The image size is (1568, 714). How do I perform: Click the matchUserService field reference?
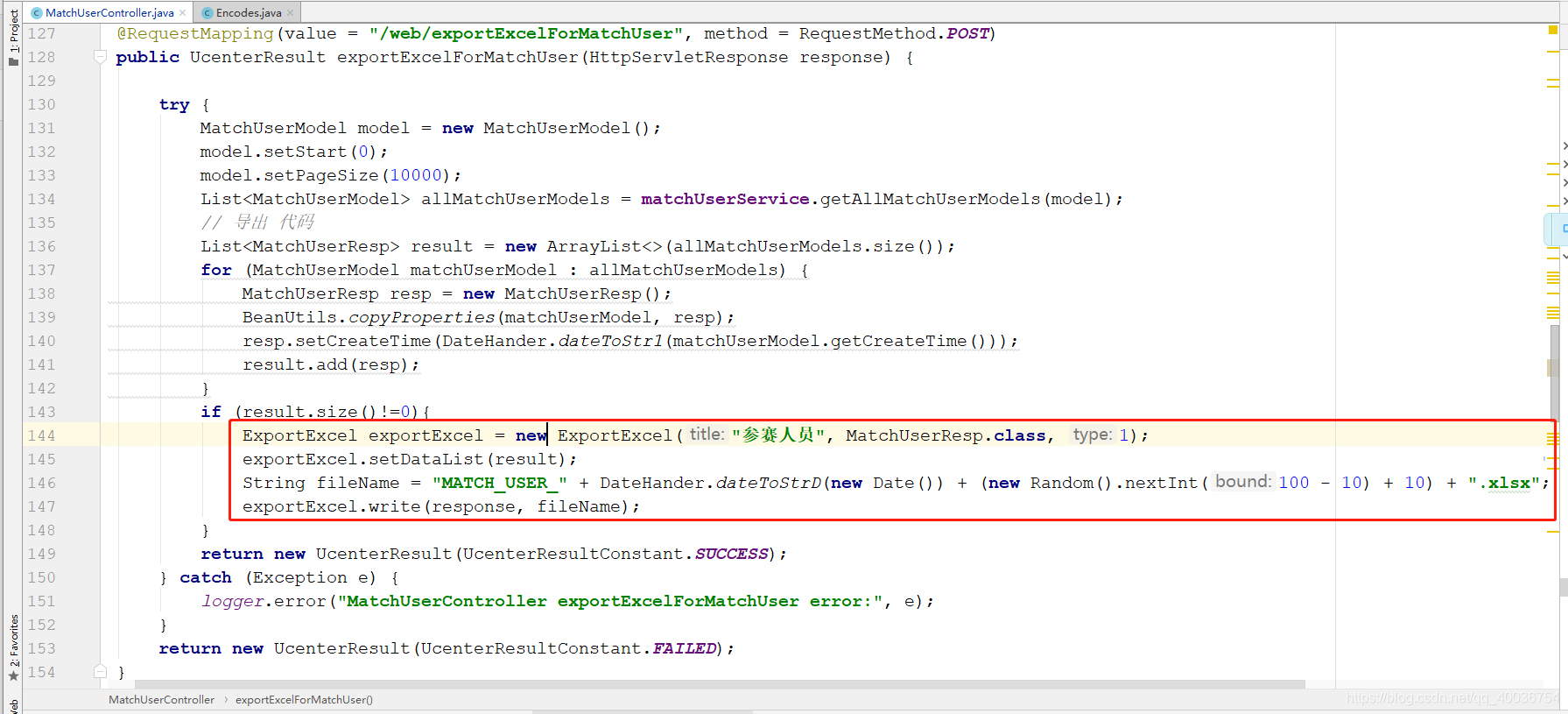[725, 199]
